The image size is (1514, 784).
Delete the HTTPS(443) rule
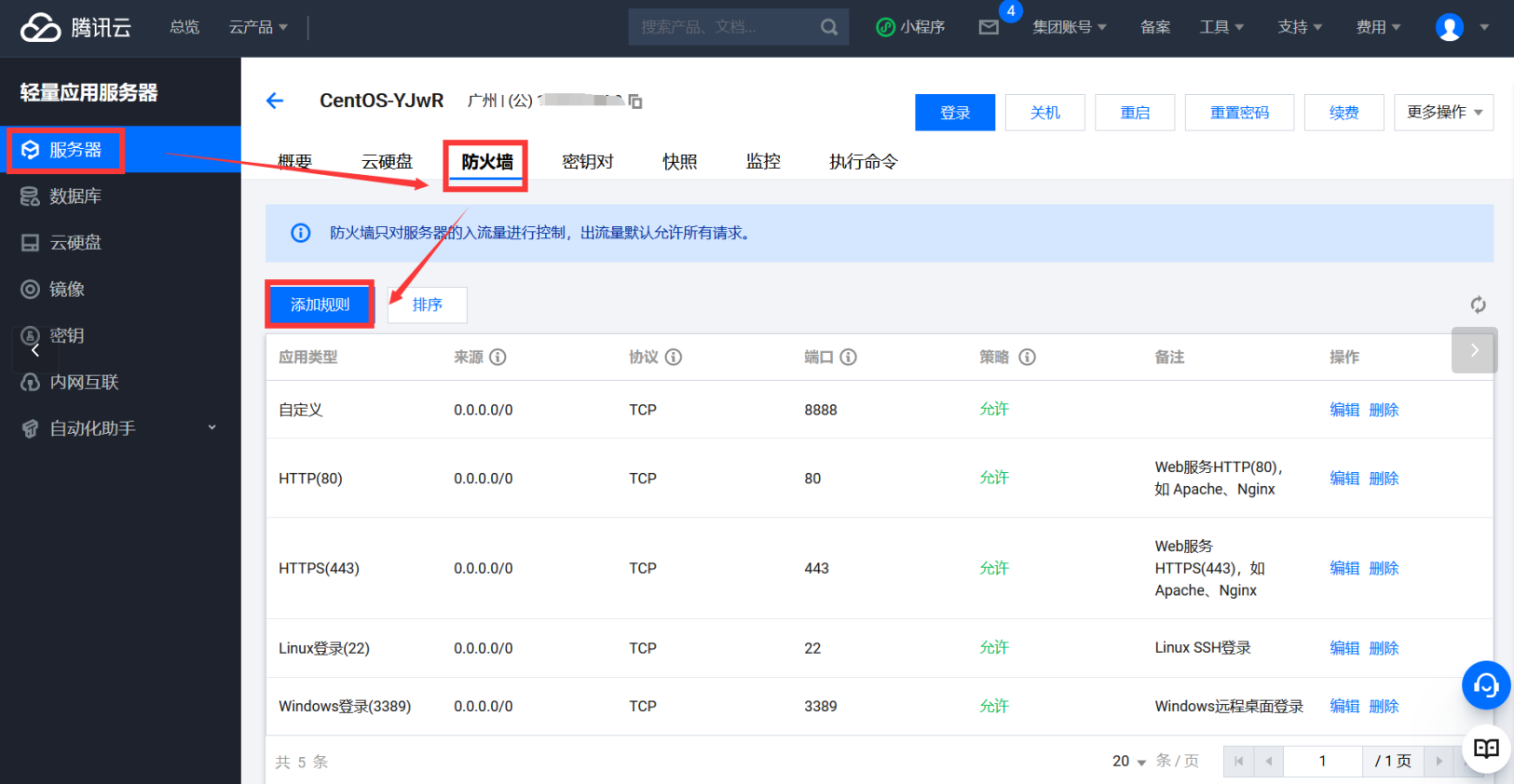[1384, 568]
